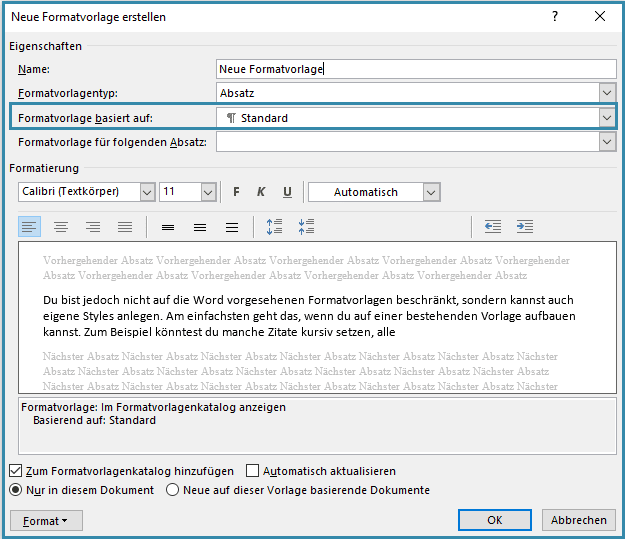The width and height of the screenshot is (625, 539).
Task: Decrease the paragraph indent
Action: point(493,227)
